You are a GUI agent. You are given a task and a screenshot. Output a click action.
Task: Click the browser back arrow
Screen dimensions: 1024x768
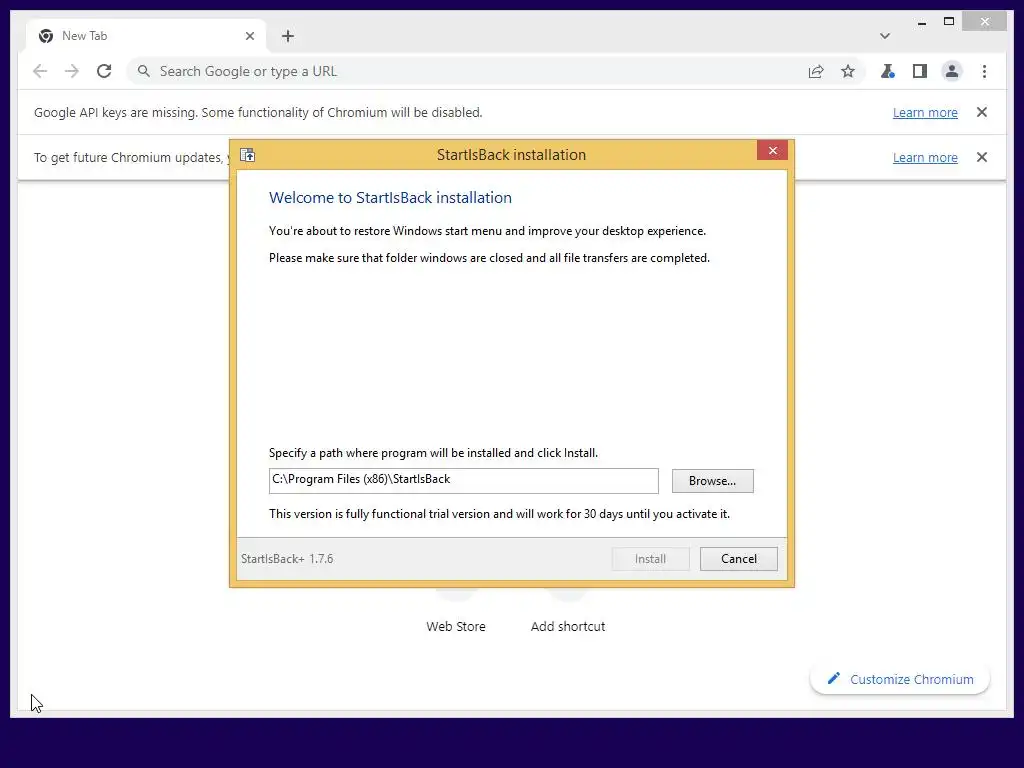tap(40, 71)
